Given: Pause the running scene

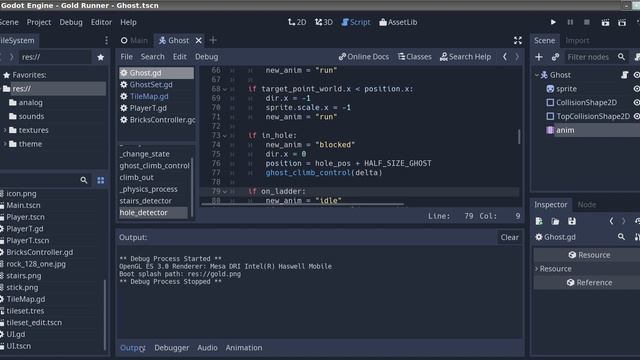Looking at the screenshot, I should tap(570, 22).
